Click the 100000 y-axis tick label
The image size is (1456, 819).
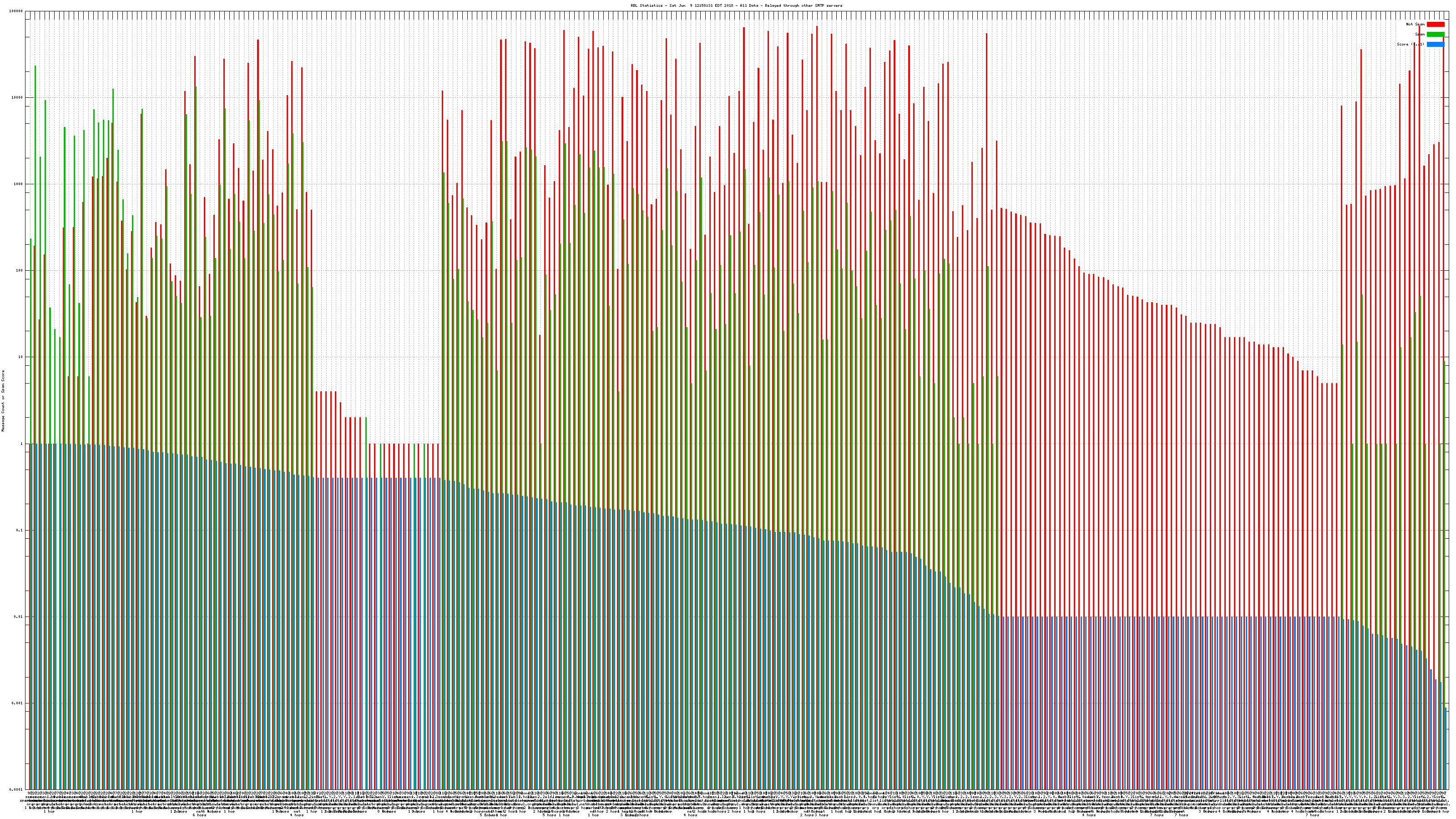pyautogui.click(x=16, y=11)
